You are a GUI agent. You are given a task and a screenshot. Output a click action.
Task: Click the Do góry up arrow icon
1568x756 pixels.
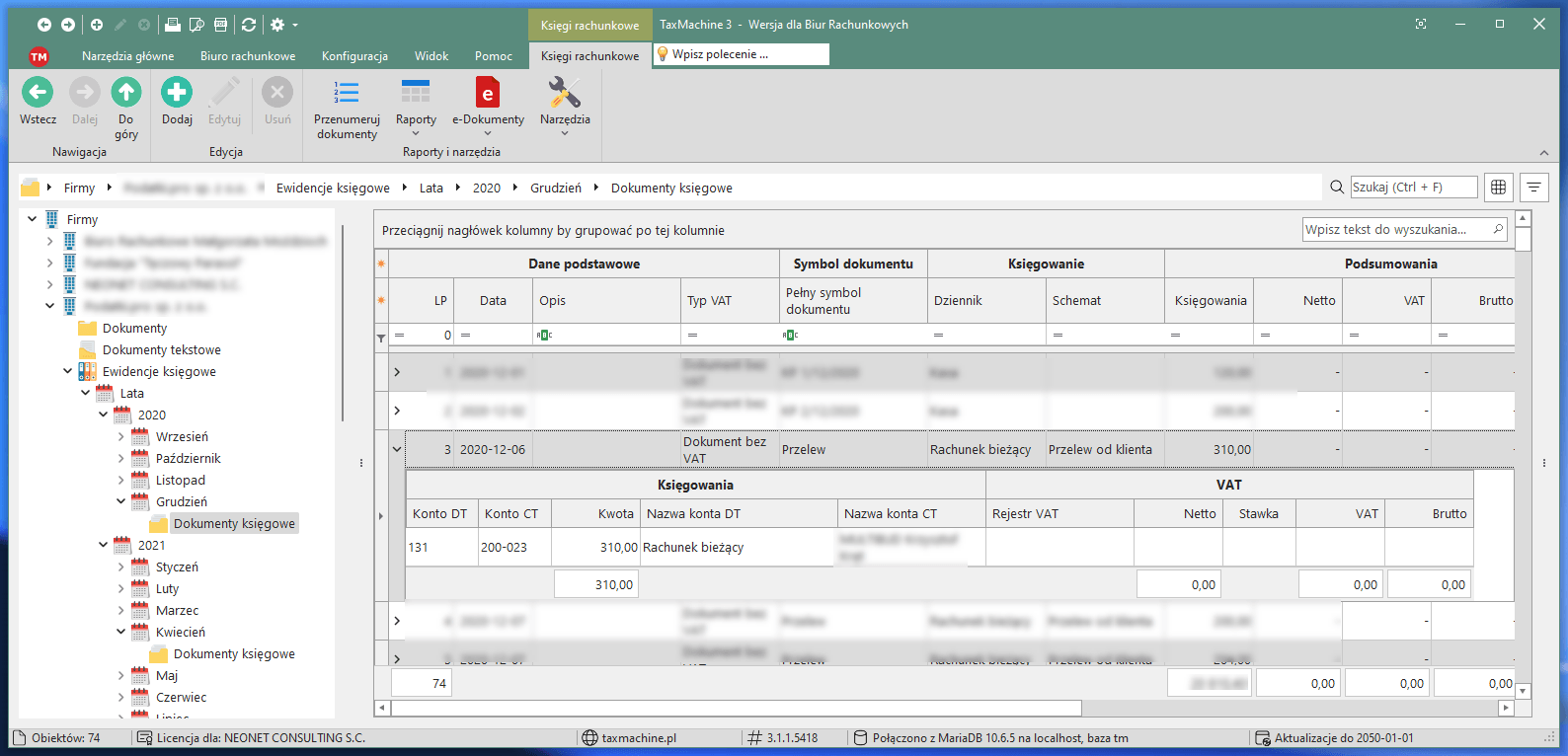point(125,93)
